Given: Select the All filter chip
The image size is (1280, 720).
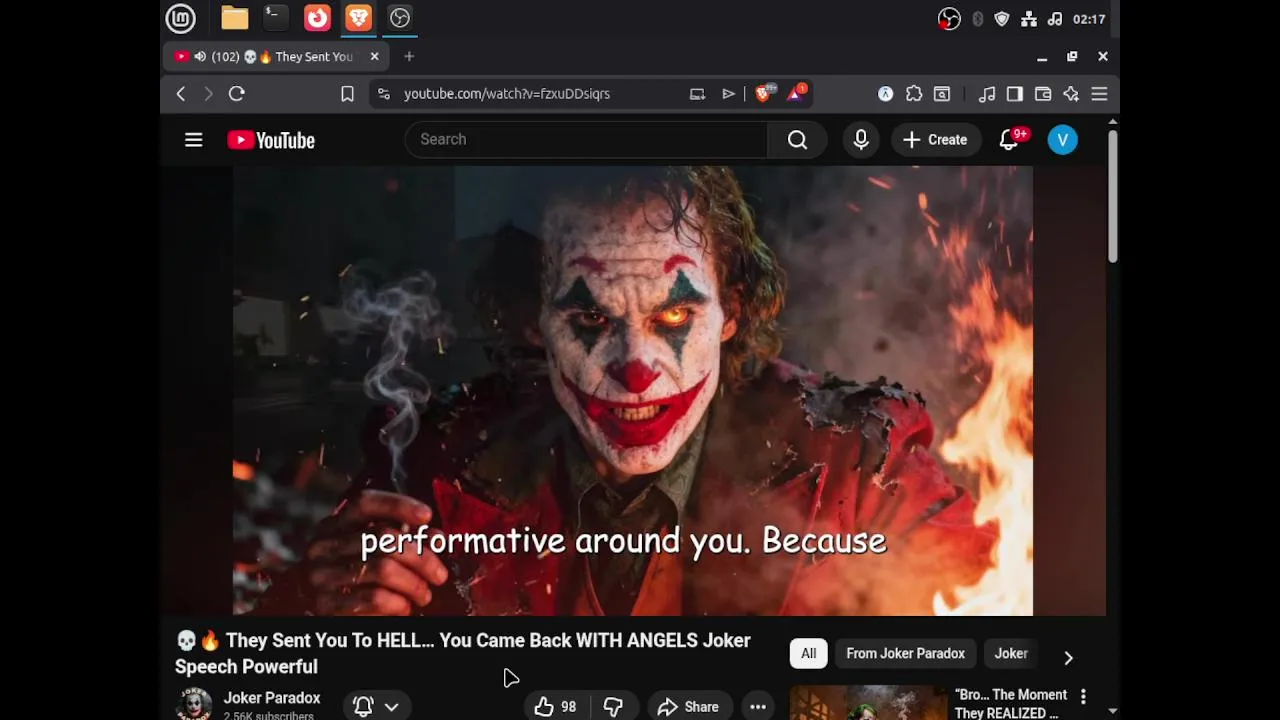Looking at the screenshot, I should point(808,653).
